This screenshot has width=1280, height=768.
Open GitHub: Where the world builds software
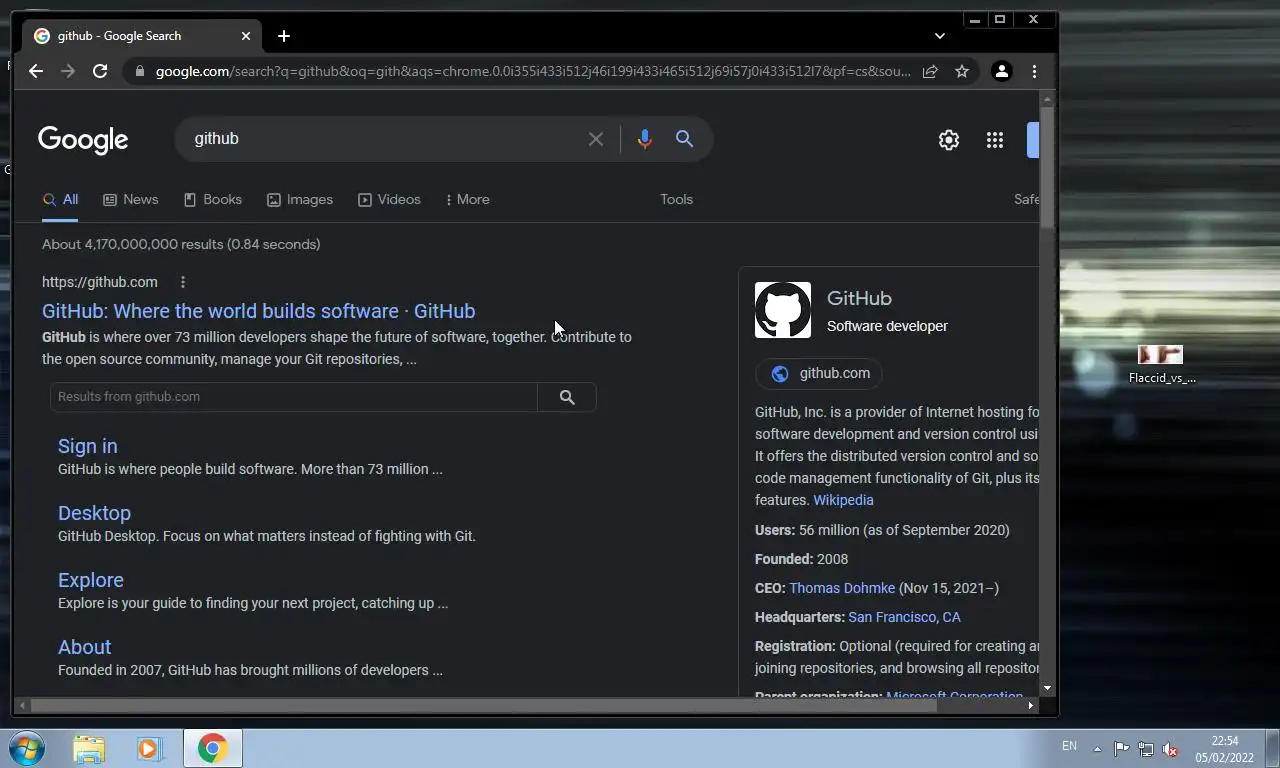(x=258, y=311)
